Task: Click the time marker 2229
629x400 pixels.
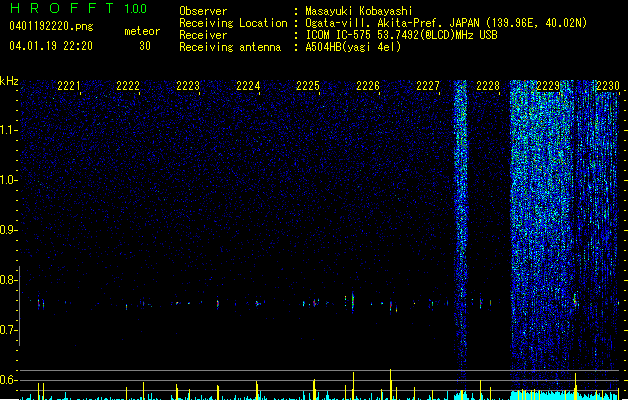Action: click(x=548, y=86)
